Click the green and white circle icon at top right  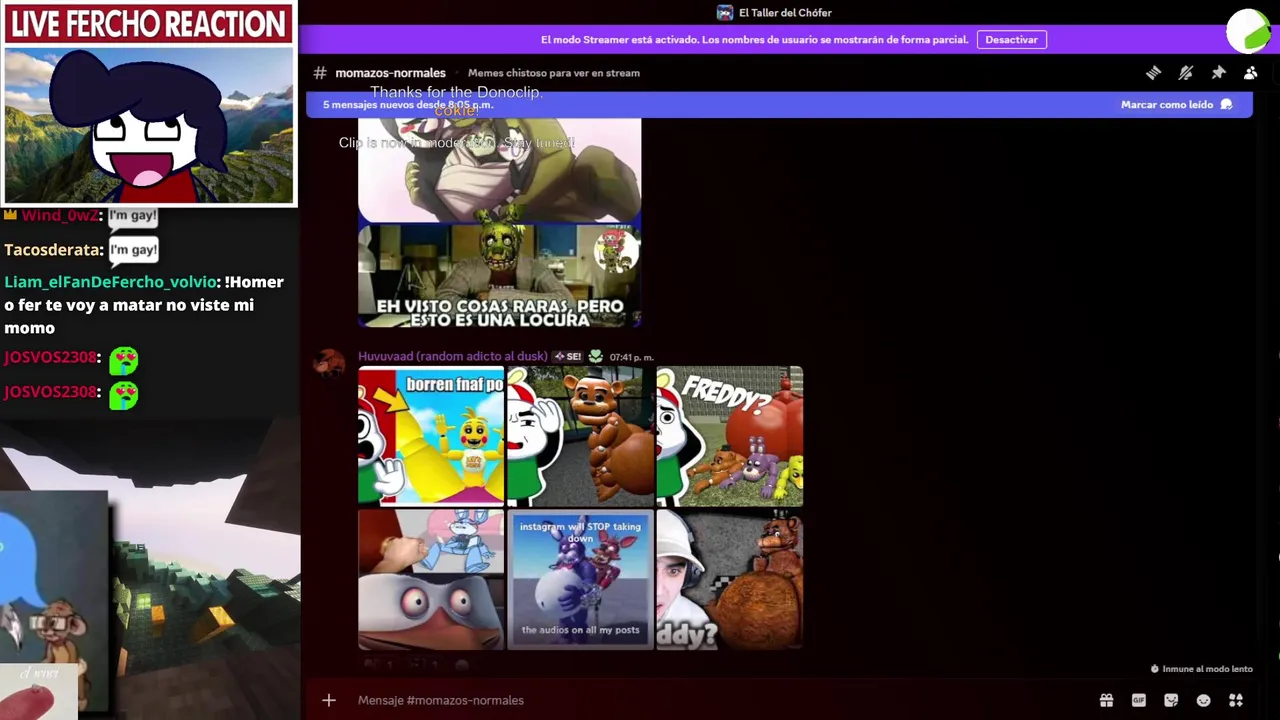pyautogui.click(x=1248, y=30)
